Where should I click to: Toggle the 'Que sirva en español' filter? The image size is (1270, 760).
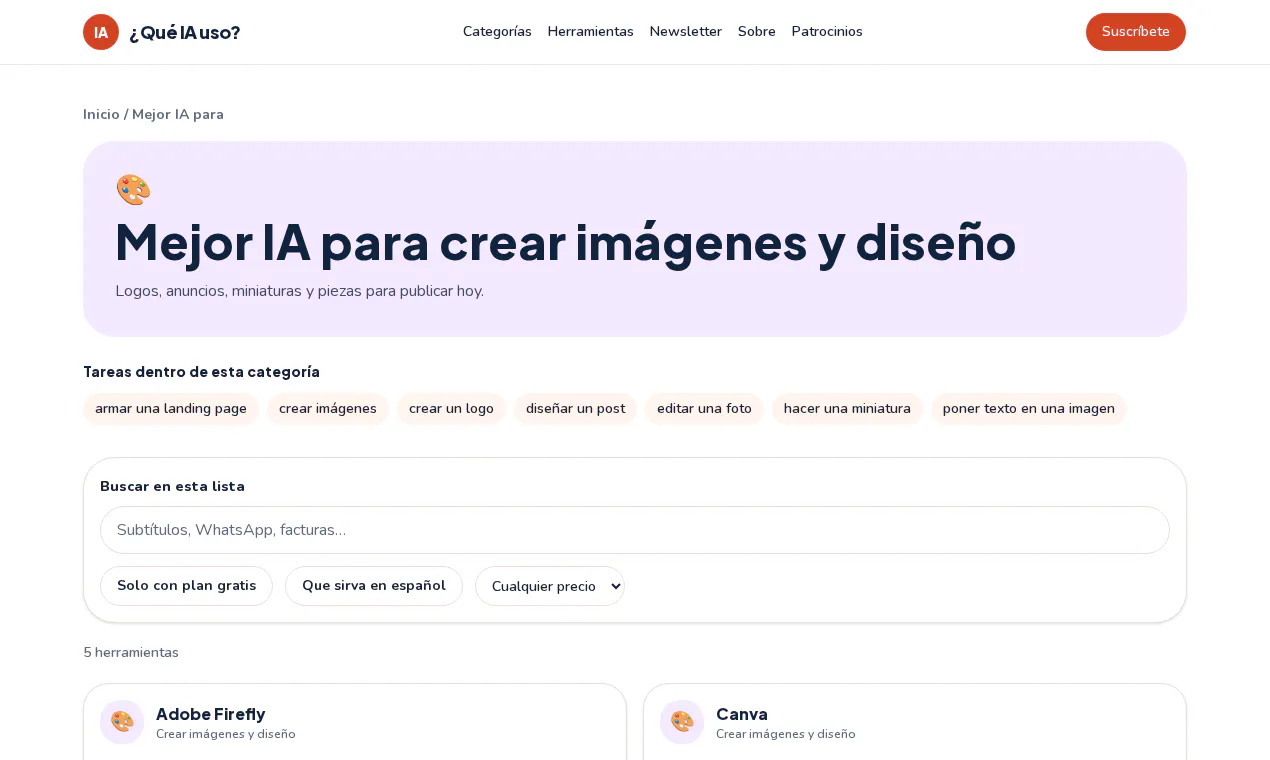[x=374, y=586]
